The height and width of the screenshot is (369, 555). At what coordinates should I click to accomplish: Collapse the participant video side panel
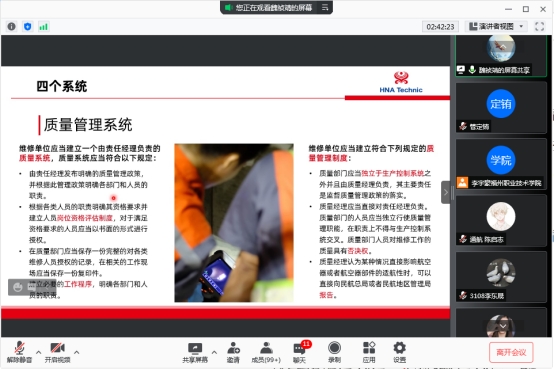446,192
